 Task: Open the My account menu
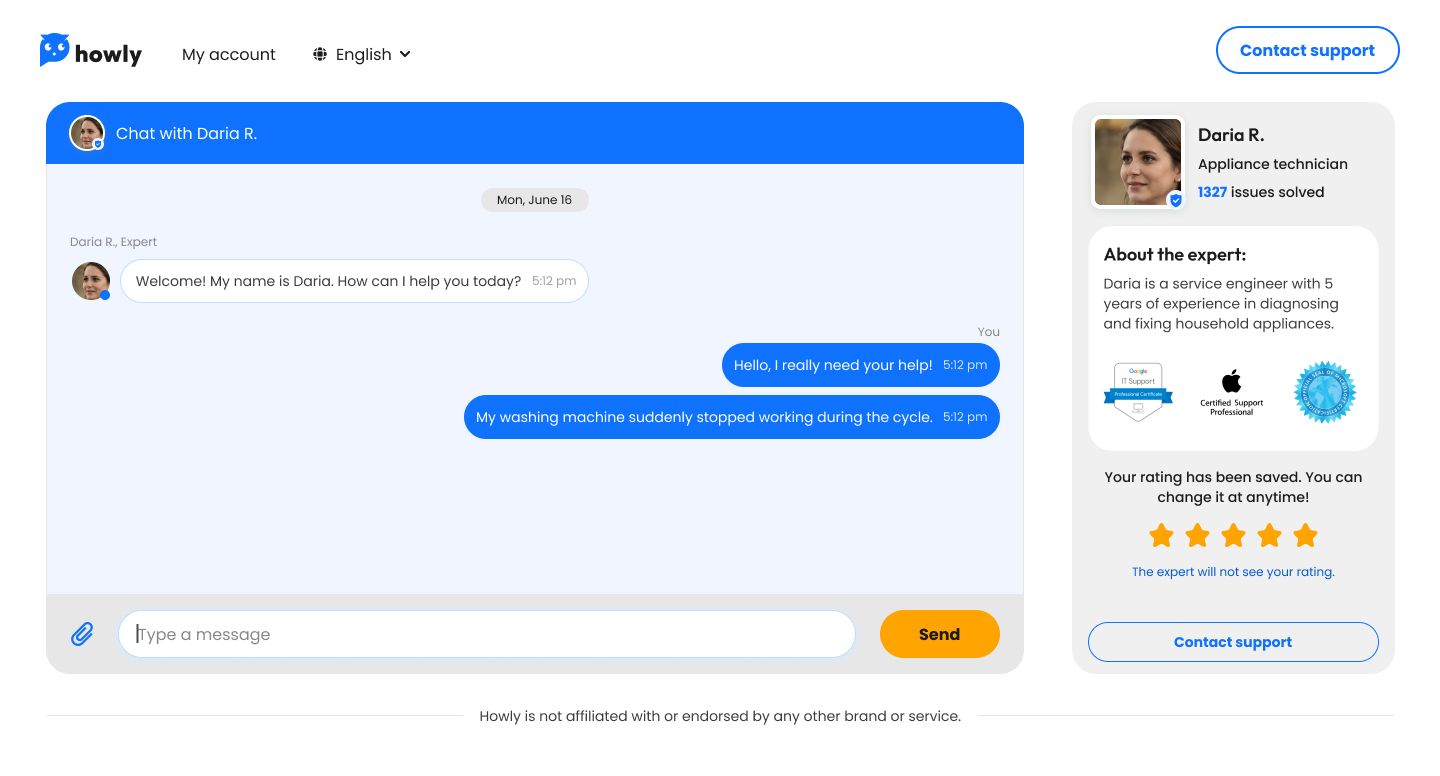[228, 54]
